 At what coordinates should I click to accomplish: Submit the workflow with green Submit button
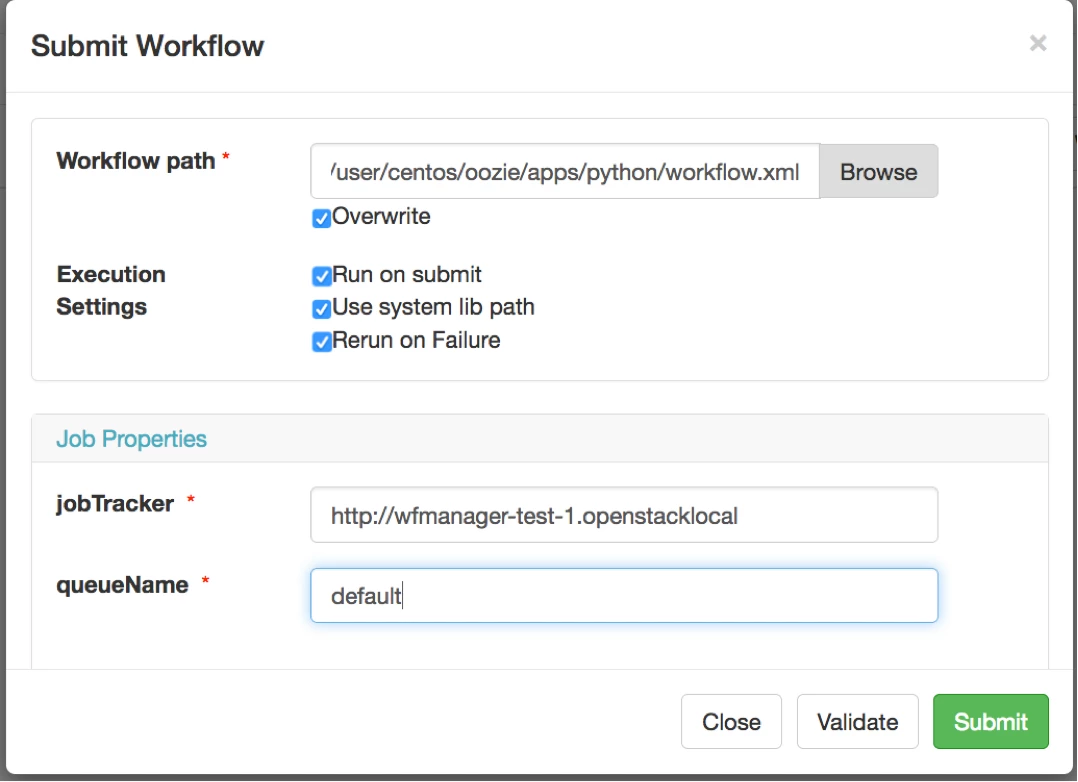[x=991, y=721]
